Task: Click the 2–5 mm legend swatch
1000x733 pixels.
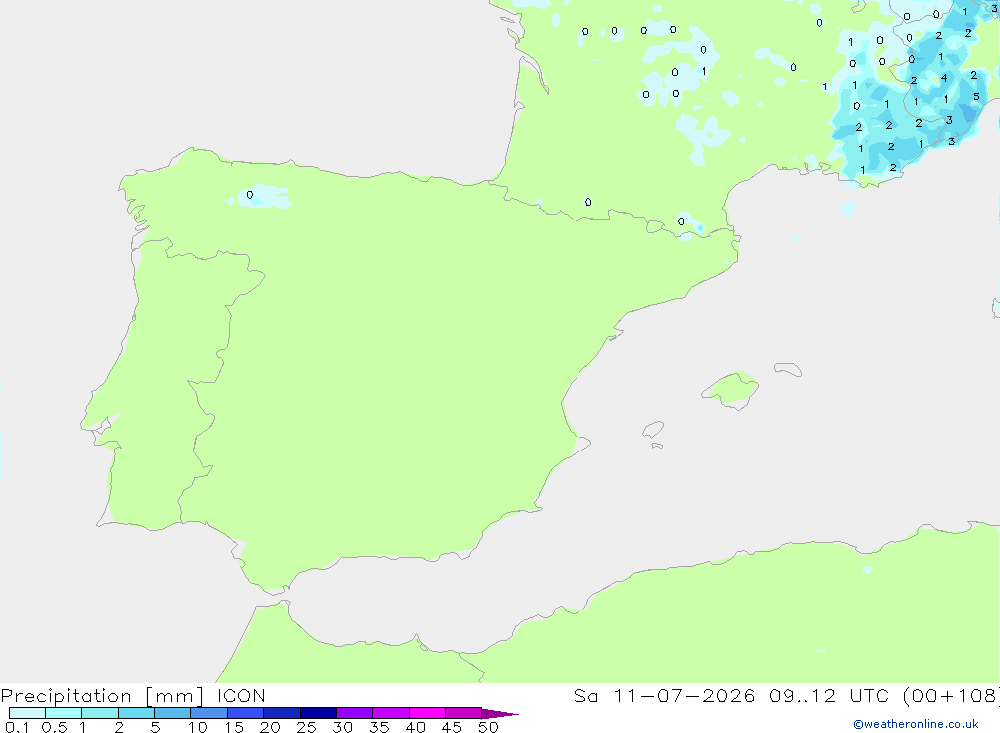Action: [x=136, y=713]
